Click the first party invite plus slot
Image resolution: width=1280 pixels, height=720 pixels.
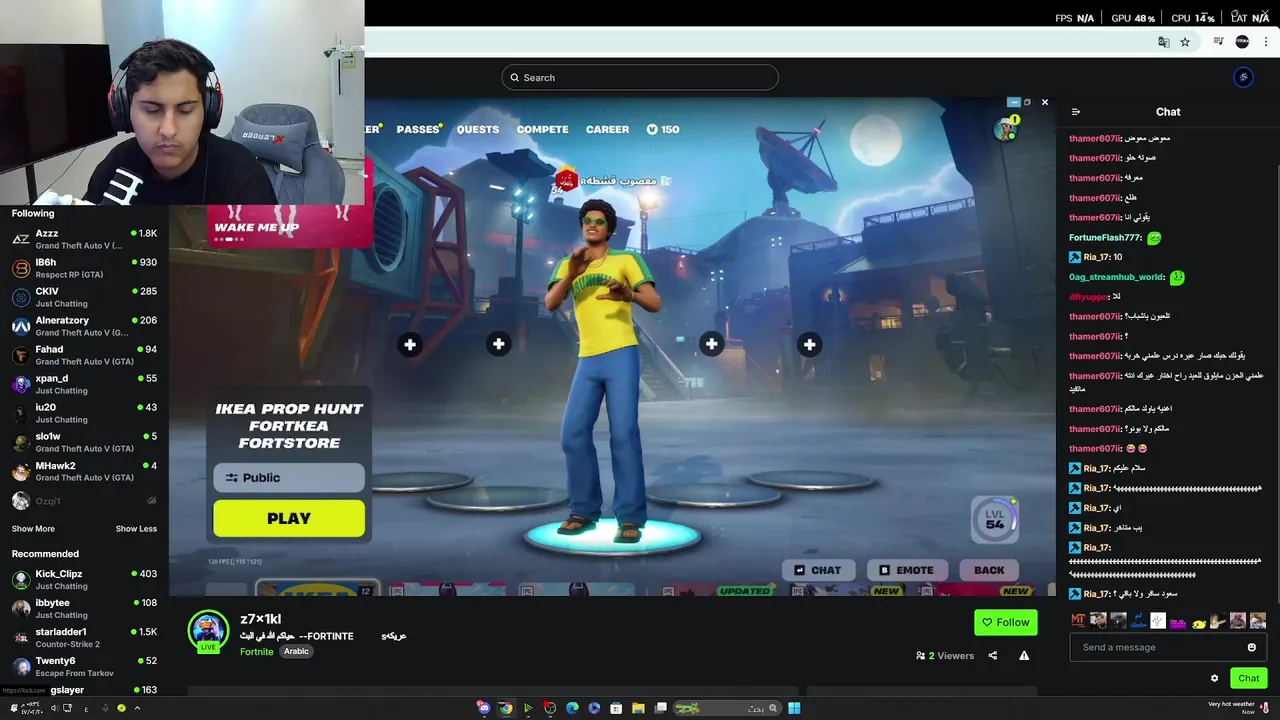(x=410, y=345)
